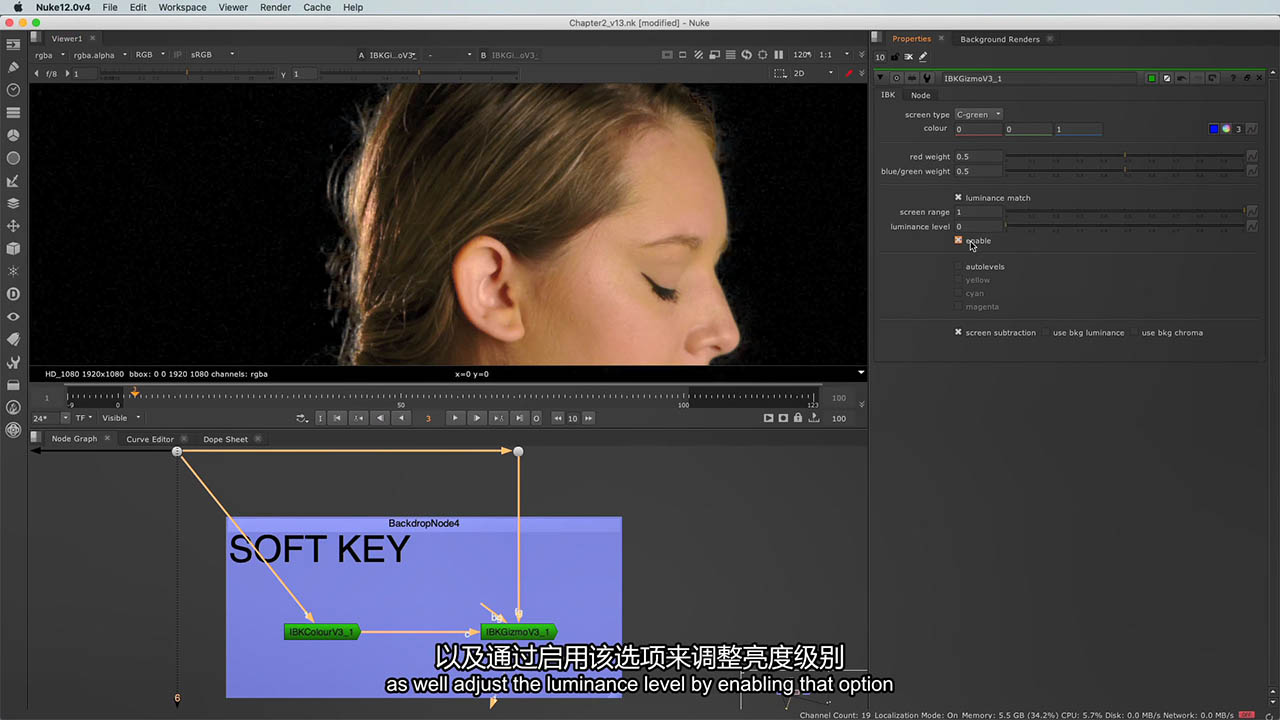1280x720 pixels.
Task: Enable the use bkg chroma checkbox
Action: pos(1134,332)
